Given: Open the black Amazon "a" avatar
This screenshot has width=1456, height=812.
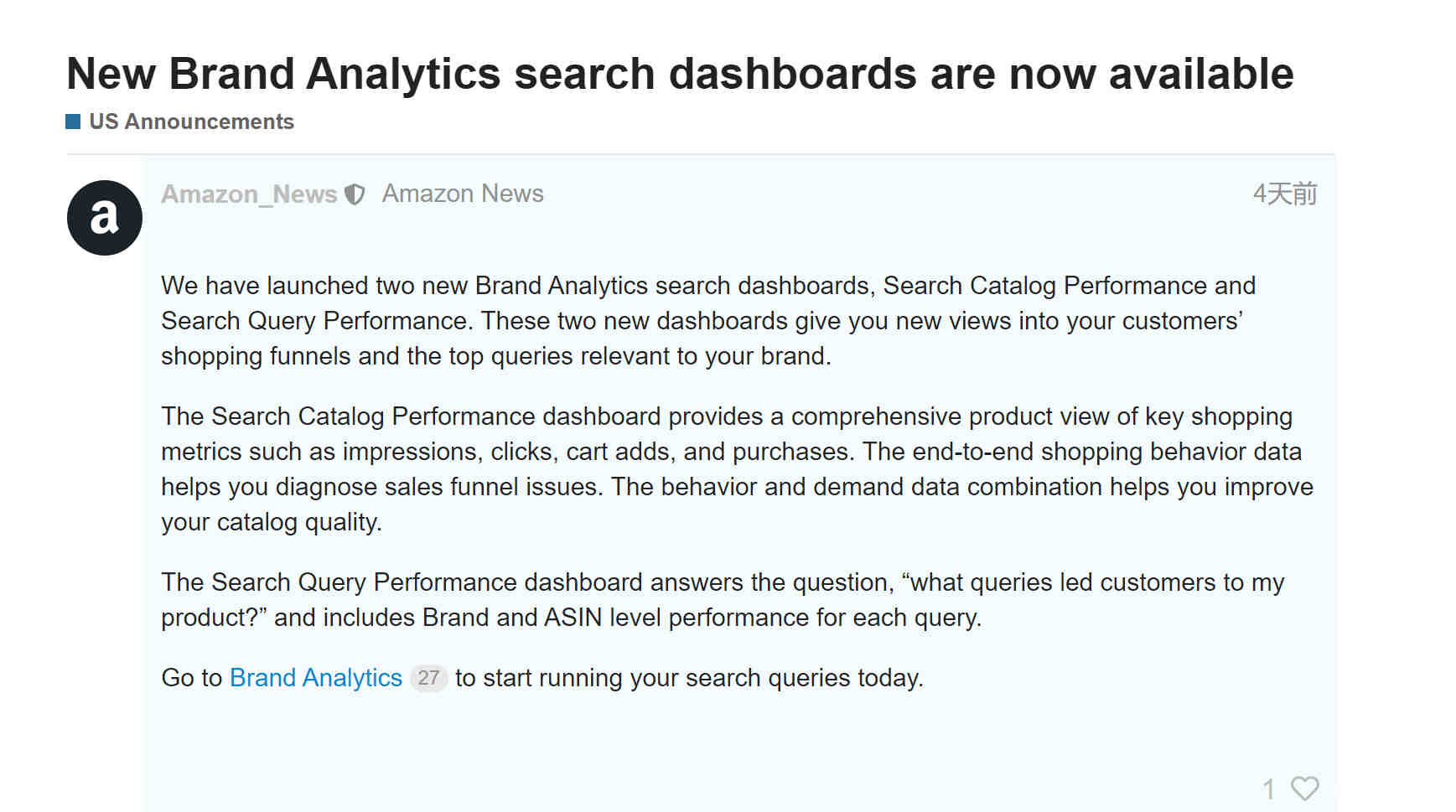Looking at the screenshot, I should click(x=105, y=218).
